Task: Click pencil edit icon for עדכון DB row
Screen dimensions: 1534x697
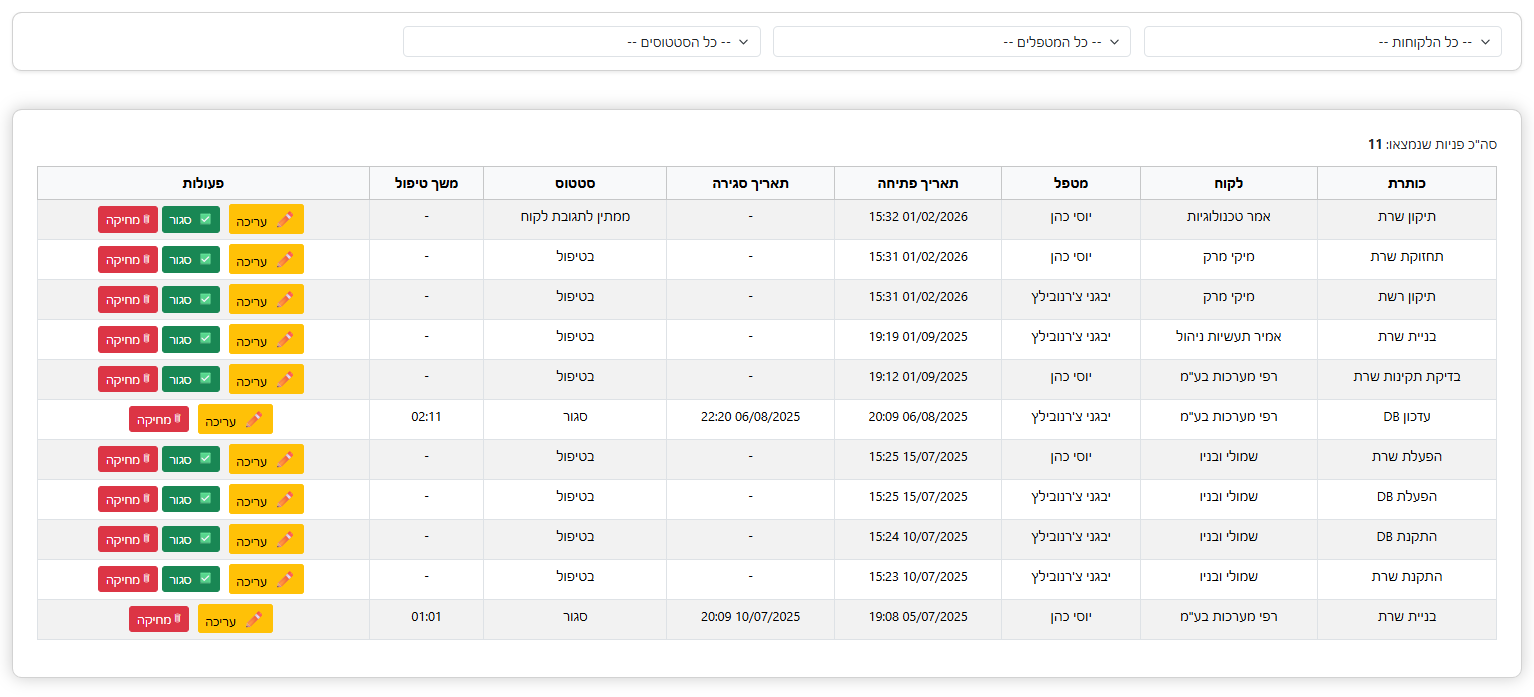Action: 254,420
